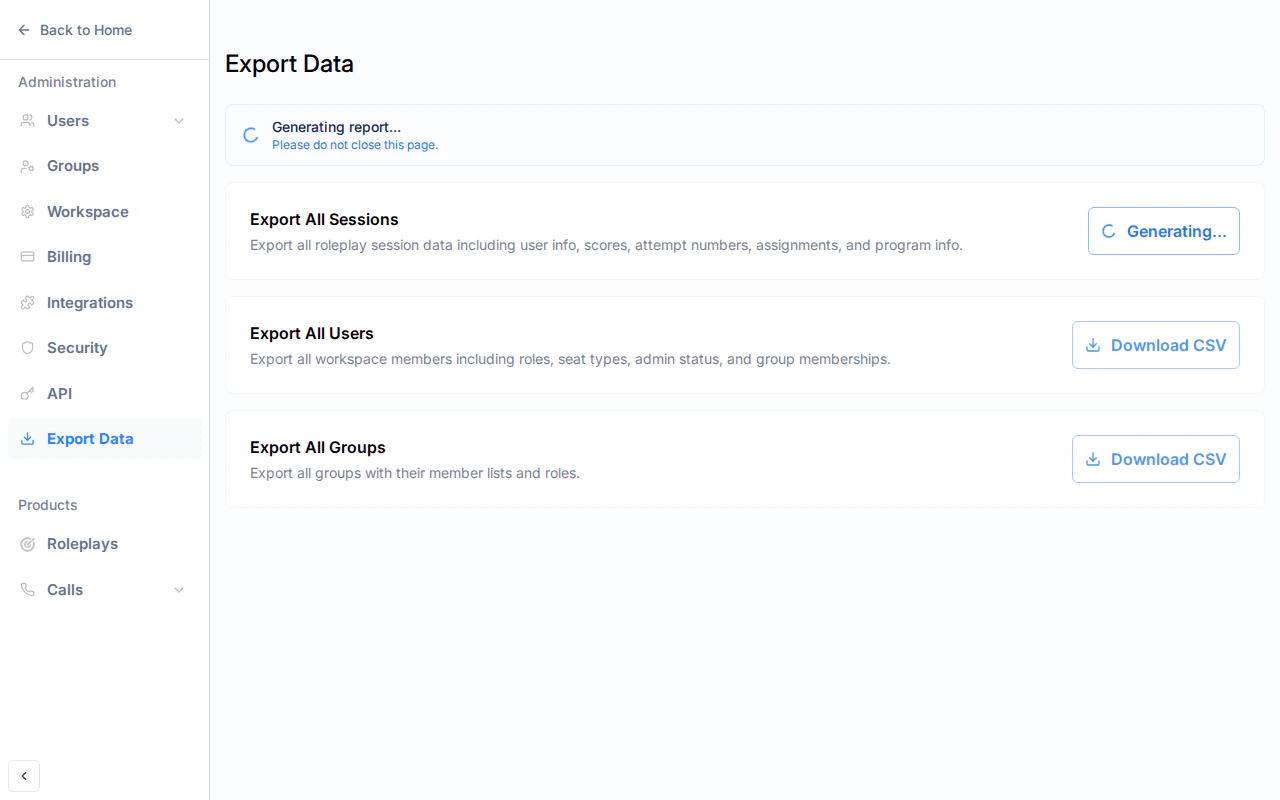Screen dimensions: 1280x800
Task: Toggle the Export Data sidebar highlight
Action: (x=90, y=438)
